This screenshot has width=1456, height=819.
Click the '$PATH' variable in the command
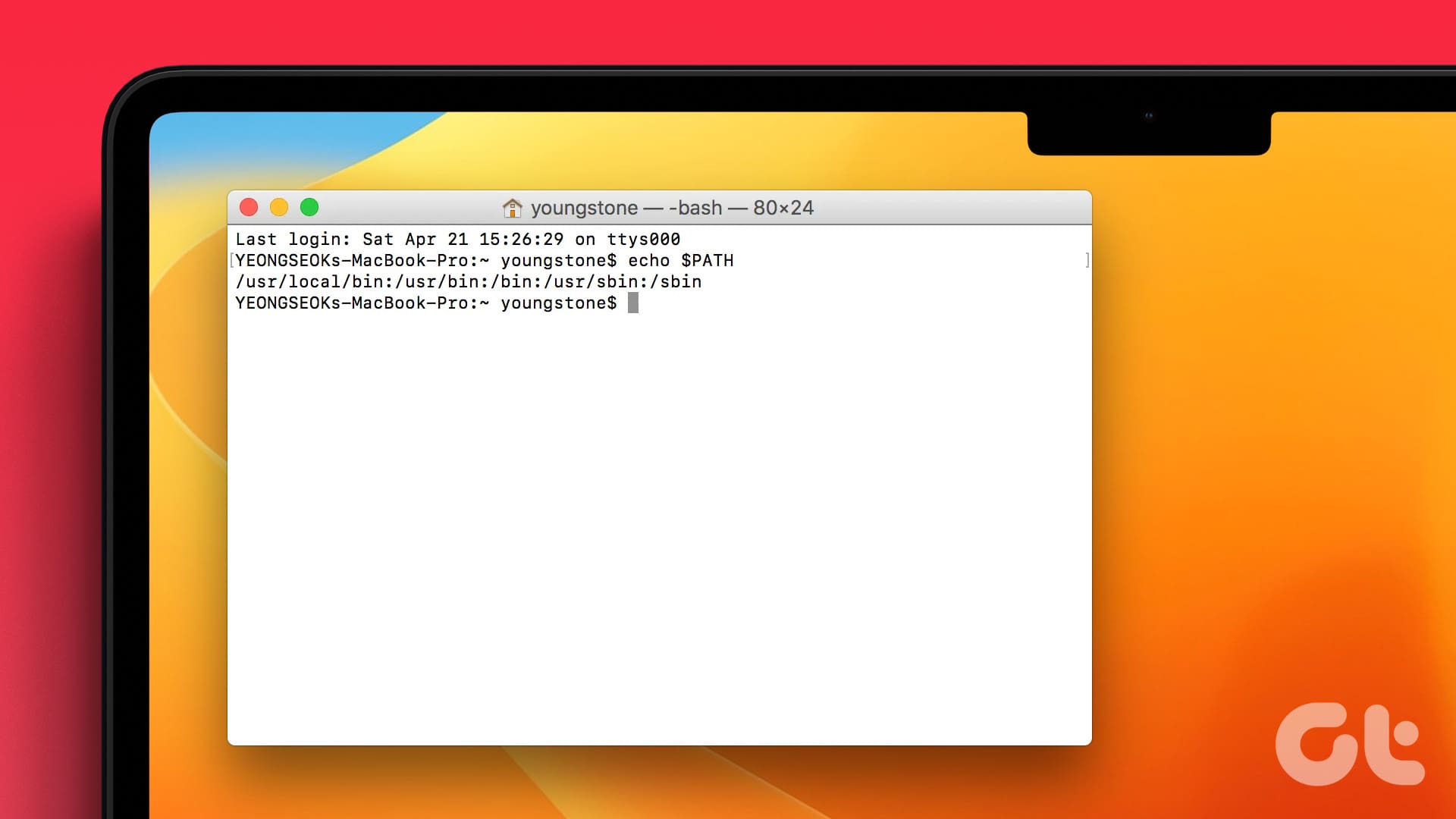coord(707,261)
